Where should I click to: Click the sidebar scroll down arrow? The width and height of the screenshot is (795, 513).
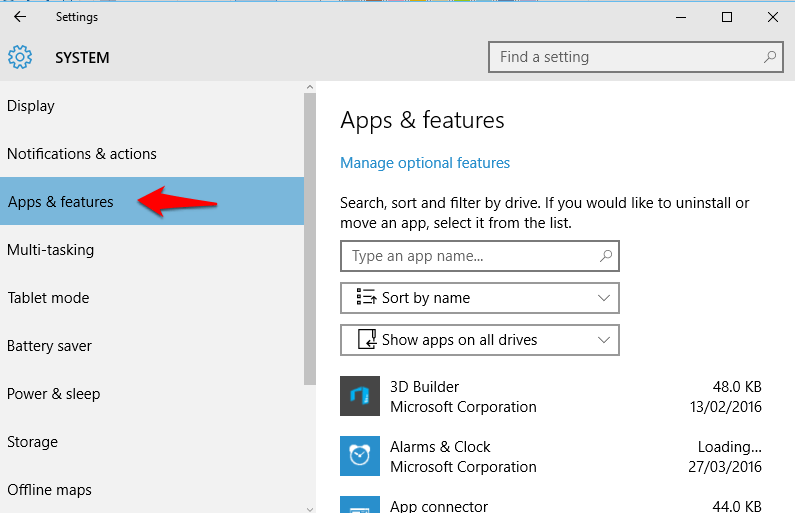click(x=310, y=508)
